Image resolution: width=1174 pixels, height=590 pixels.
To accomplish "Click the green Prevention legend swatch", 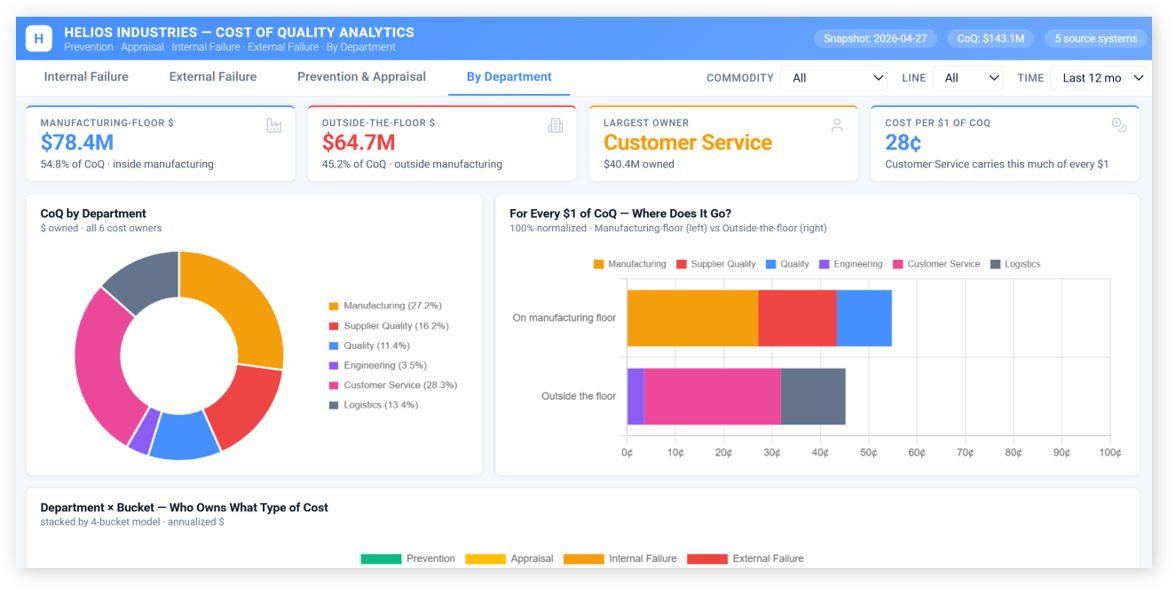I will coord(380,559).
